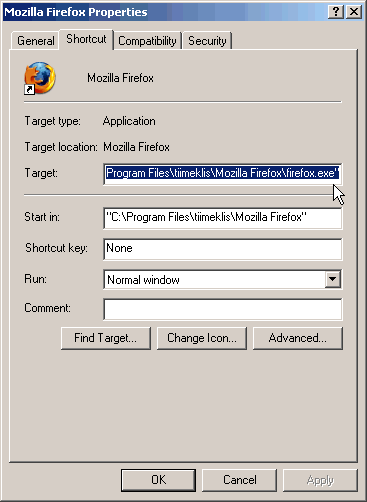The width and height of the screenshot is (367, 502).
Task: Select the Shortcut tab
Action: 86,39
